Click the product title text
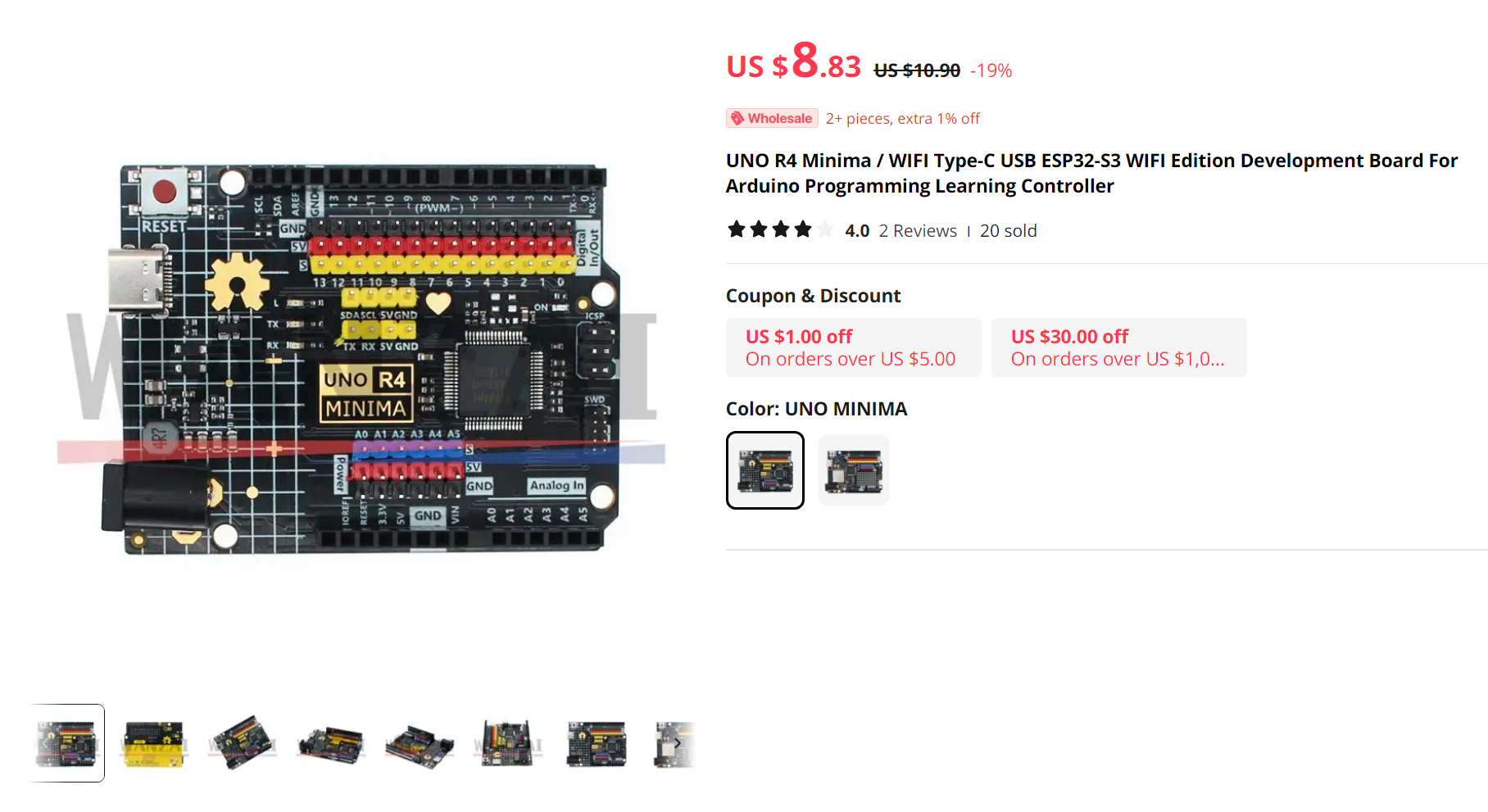The width and height of the screenshot is (1488, 812). (x=1091, y=173)
